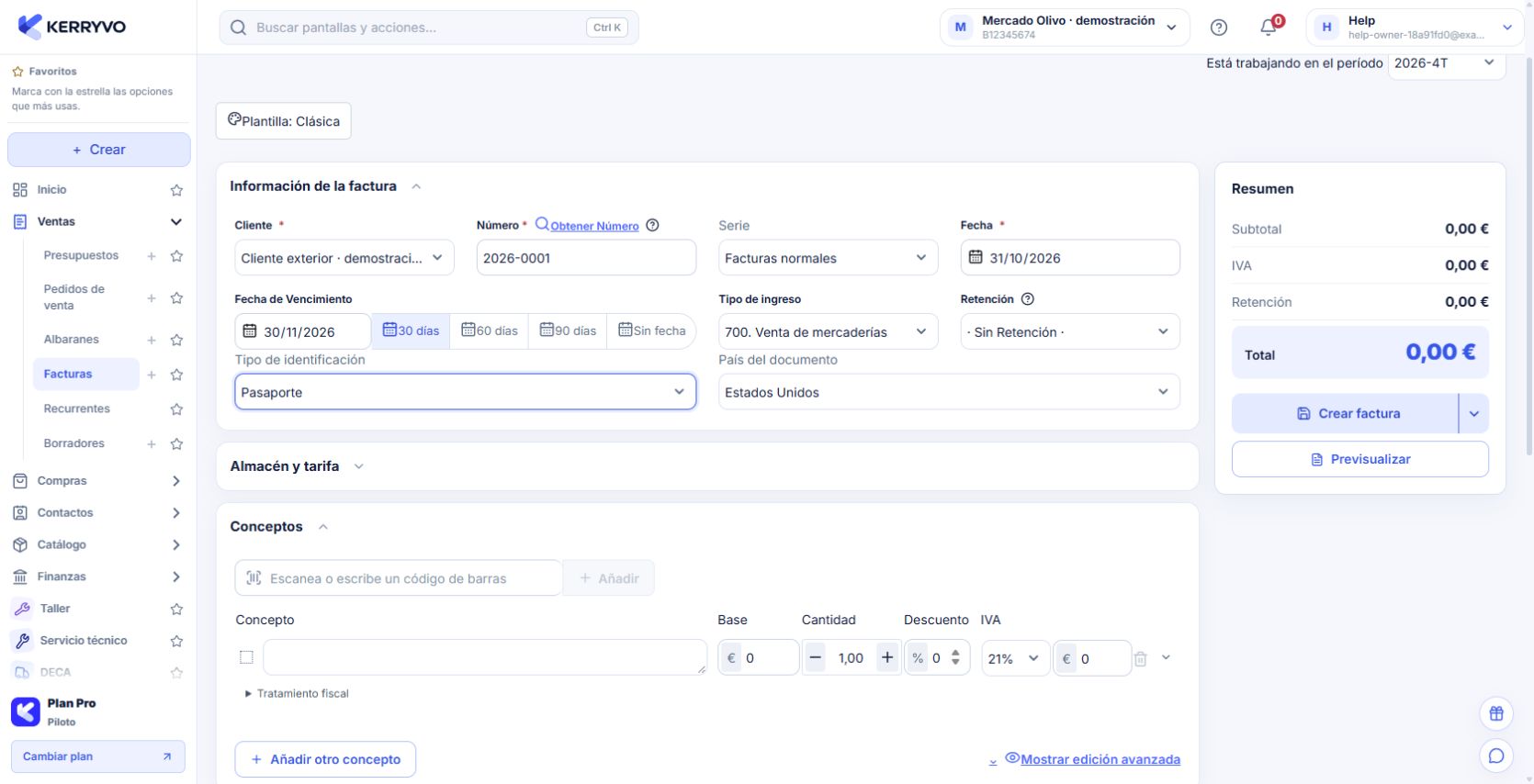Image resolution: width=1534 pixels, height=784 pixels.
Task: Open the chat bubble support icon
Action: [x=1496, y=756]
